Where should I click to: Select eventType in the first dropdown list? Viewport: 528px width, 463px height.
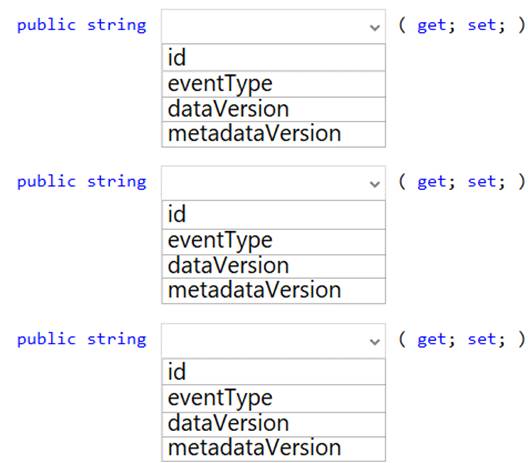coord(273,84)
